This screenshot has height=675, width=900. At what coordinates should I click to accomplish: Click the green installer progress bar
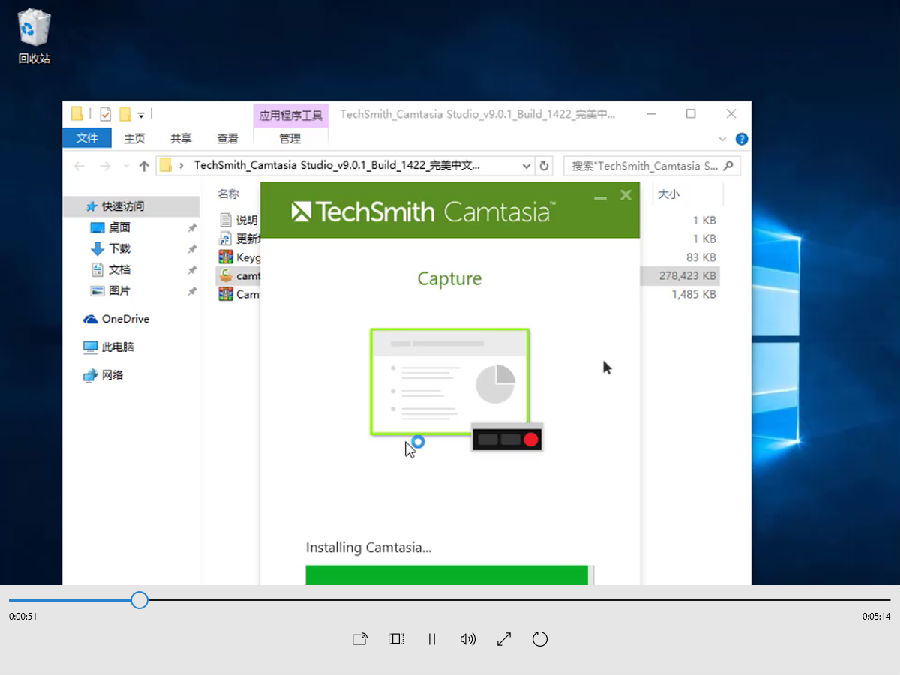tap(447, 575)
